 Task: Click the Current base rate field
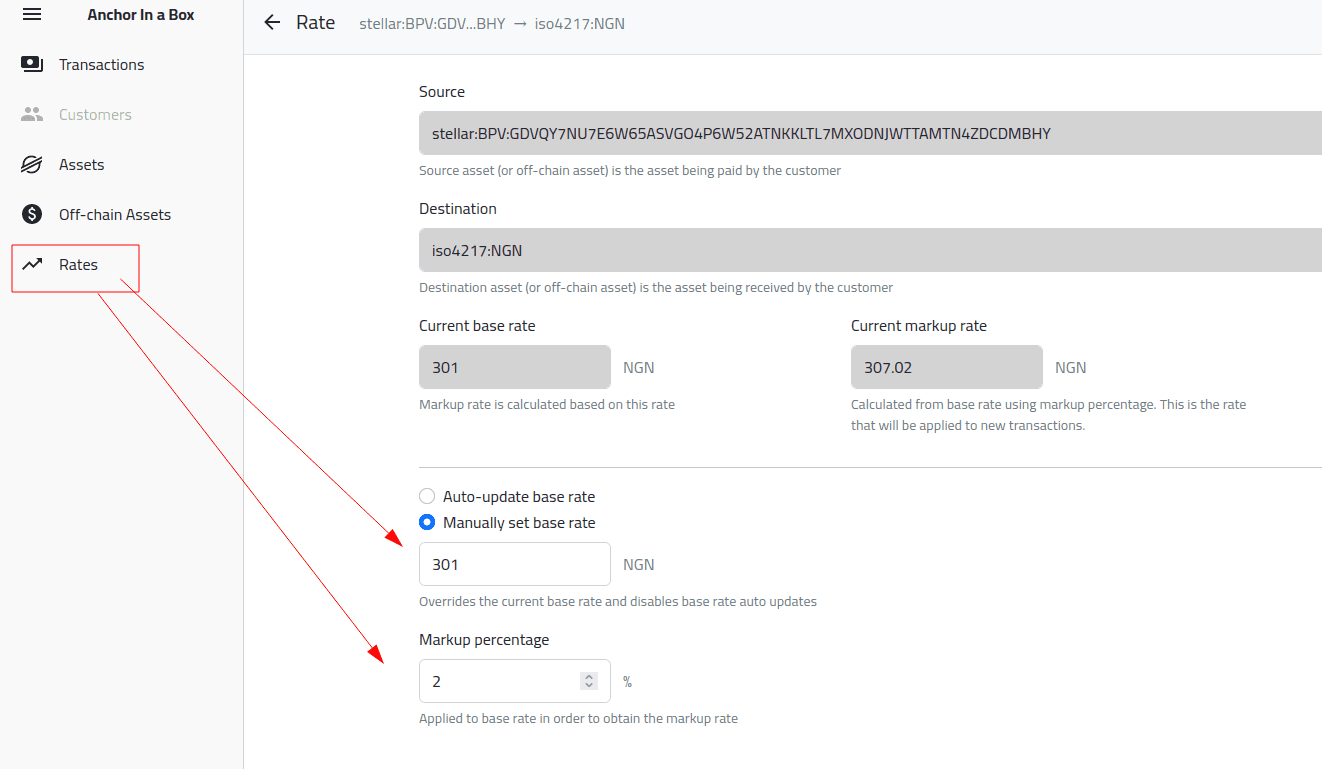tap(515, 367)
